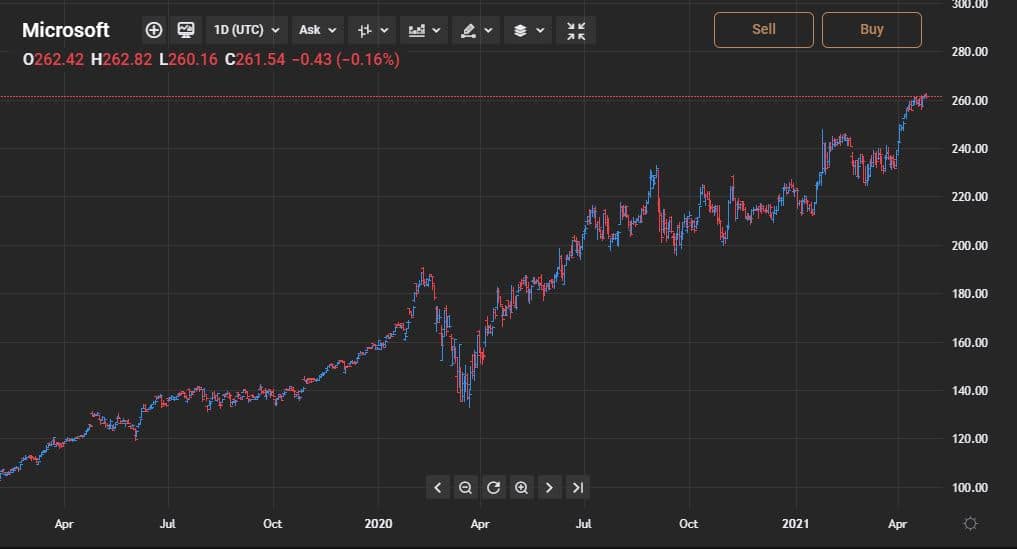Click the low value L260.16

point(188,60)
